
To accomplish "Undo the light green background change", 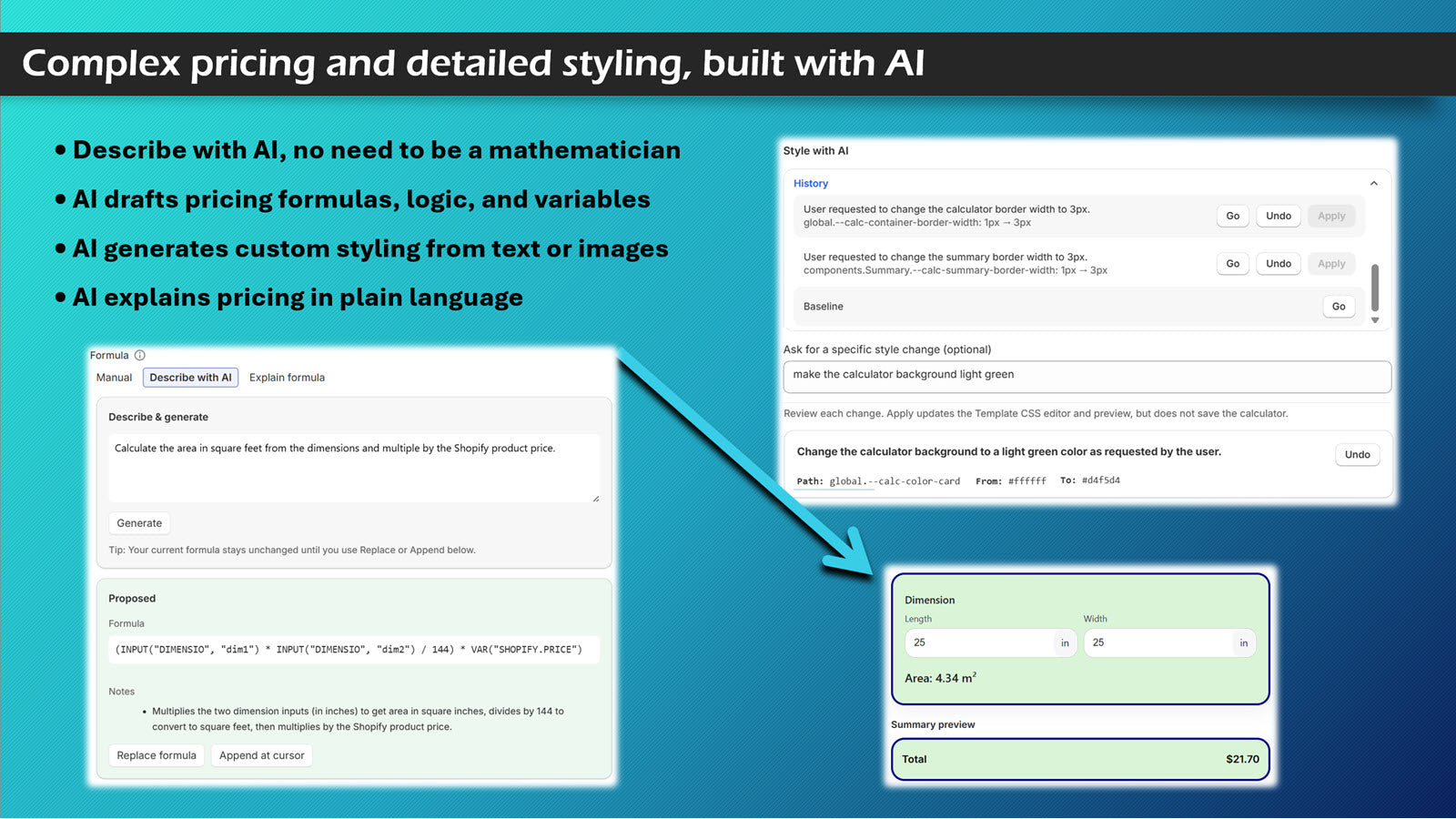I will click(x=1357, y=454).
